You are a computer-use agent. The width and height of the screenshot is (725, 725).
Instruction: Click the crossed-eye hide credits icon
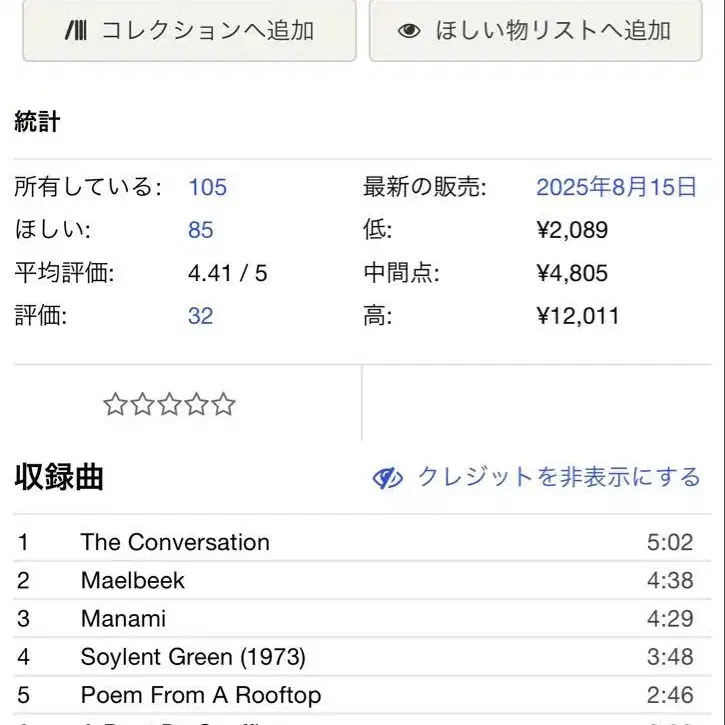click(x=388, y=478)
